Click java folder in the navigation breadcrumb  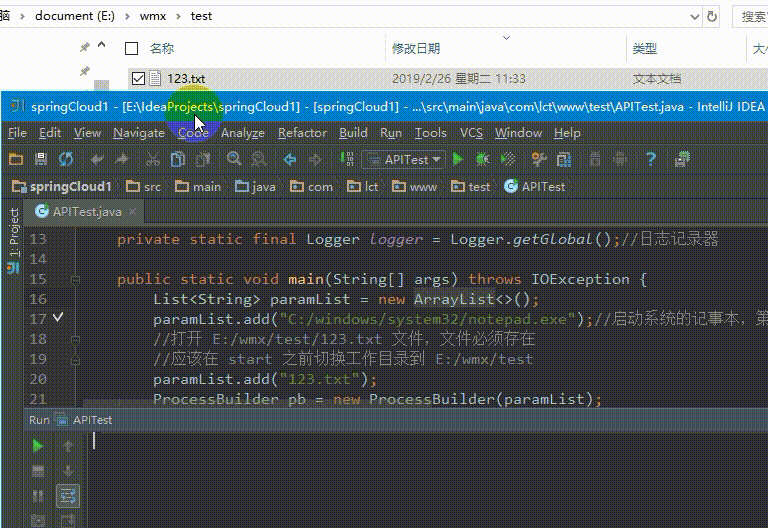[x=255, y=187]
